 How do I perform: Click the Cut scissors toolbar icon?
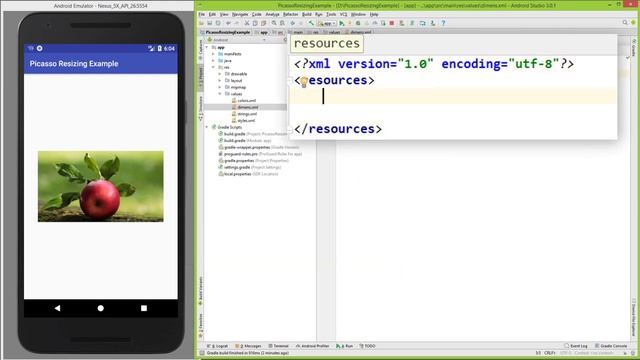coord(247,23)
